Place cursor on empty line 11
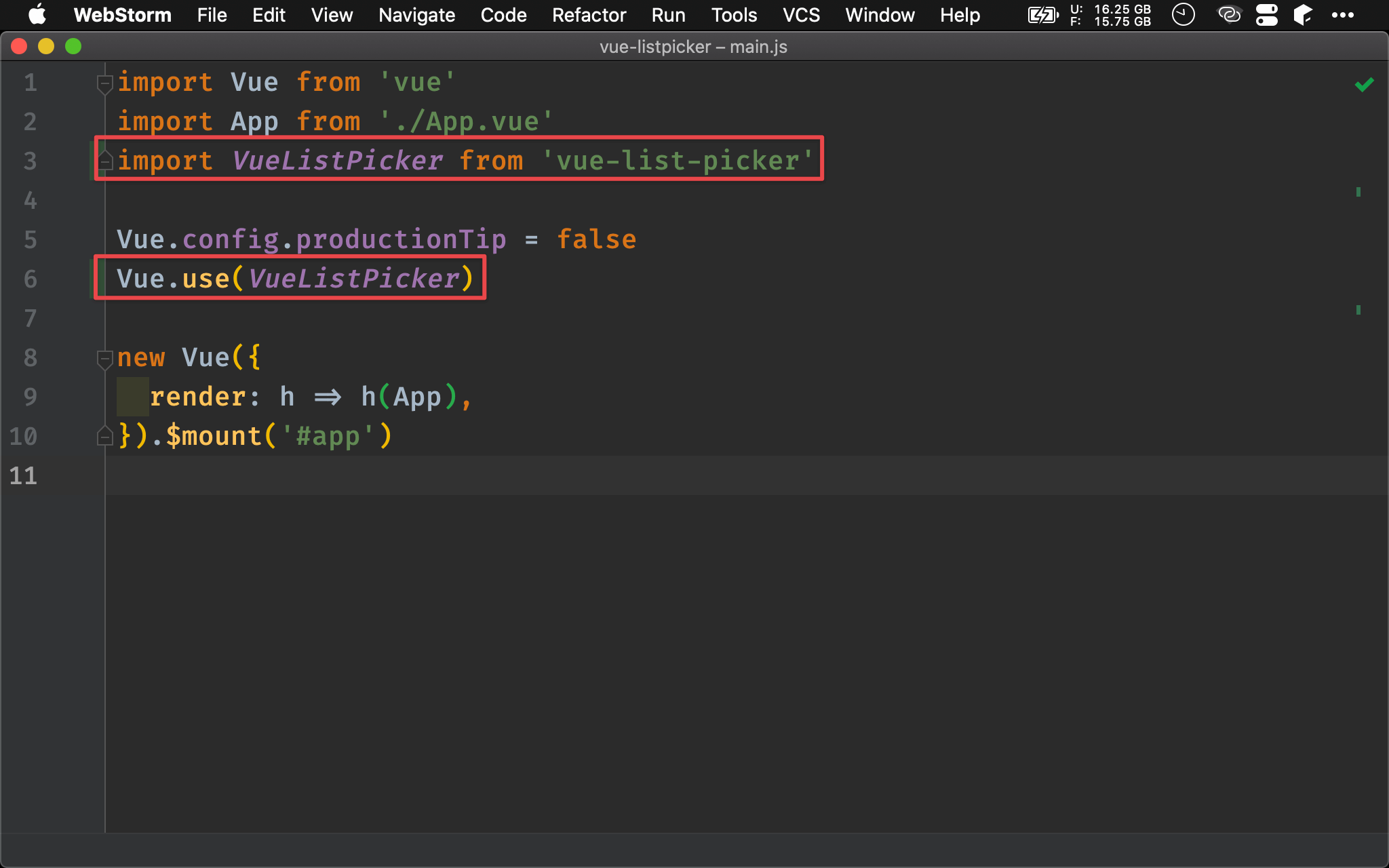The width and height of the screenshot is (1389, 868). coord(746,475)
